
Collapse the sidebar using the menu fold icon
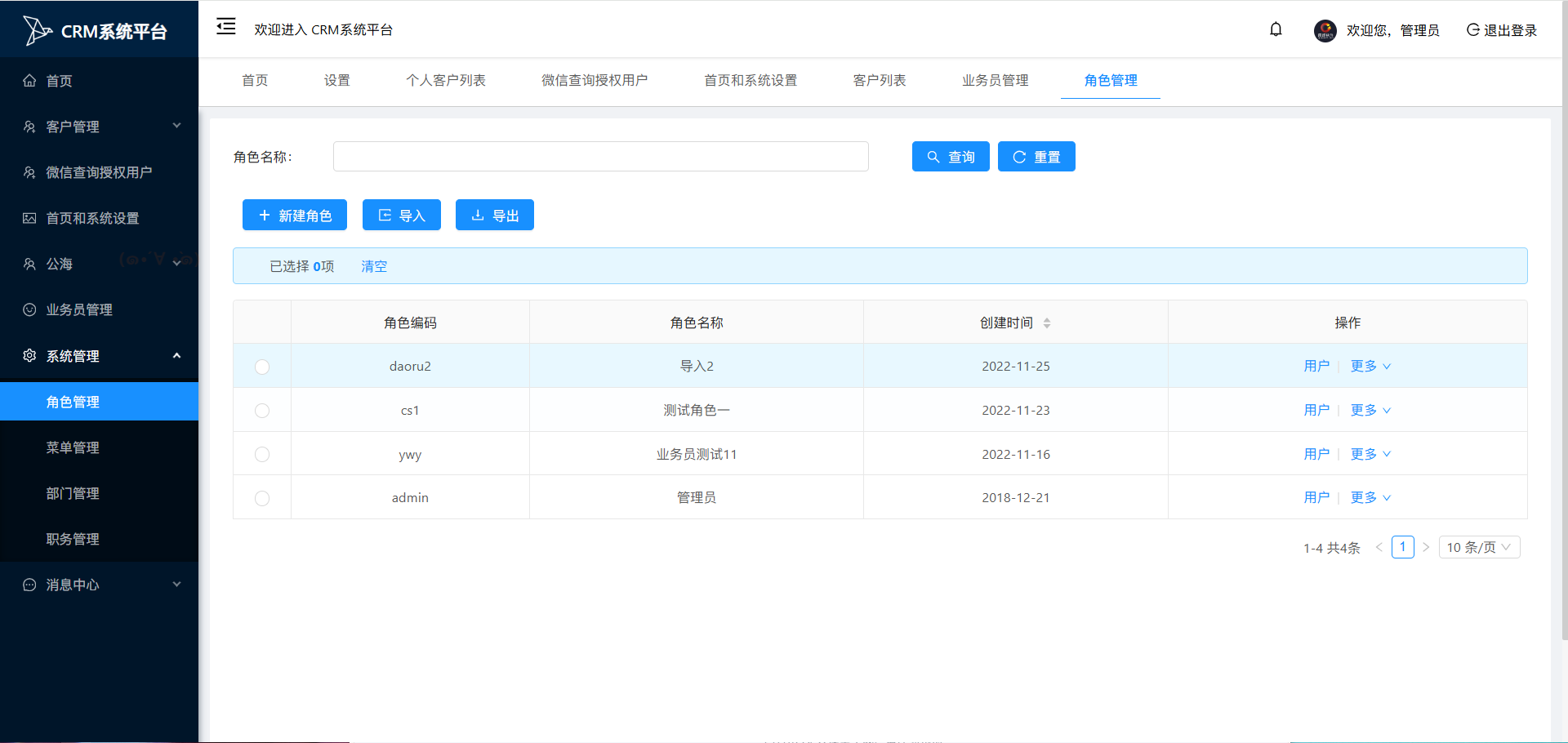(x=226, y=27)
